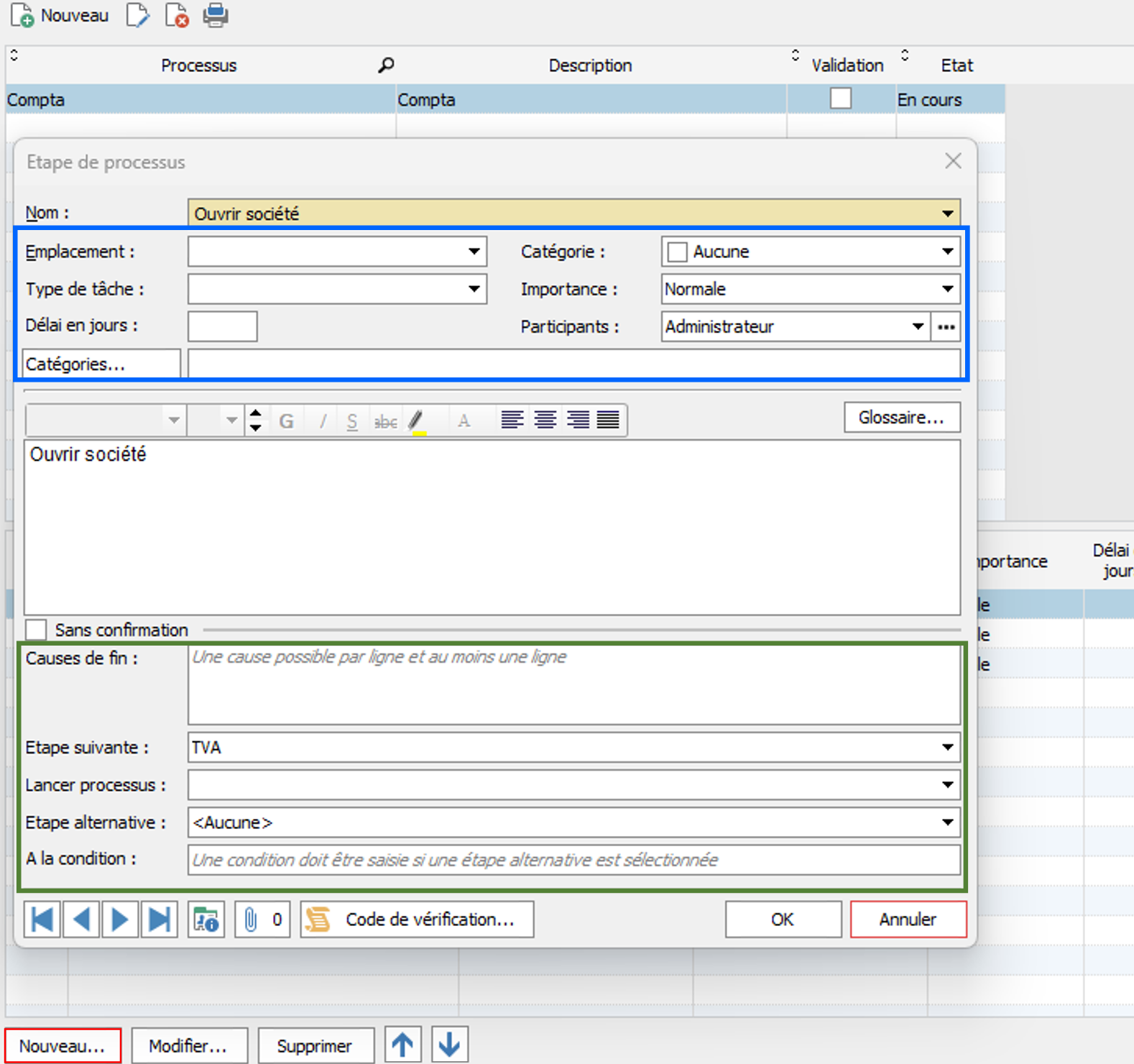Open the Etape suivante dropdown

coord(948,748)
